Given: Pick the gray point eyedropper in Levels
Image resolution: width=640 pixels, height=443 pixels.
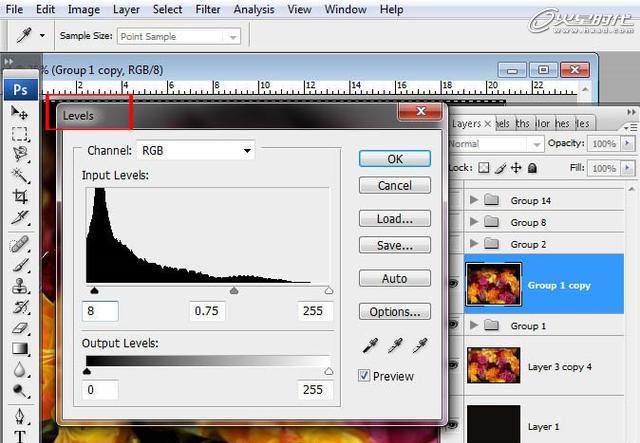Looking at the screenshot, I should pyautogui.click(x=396, y=345).
